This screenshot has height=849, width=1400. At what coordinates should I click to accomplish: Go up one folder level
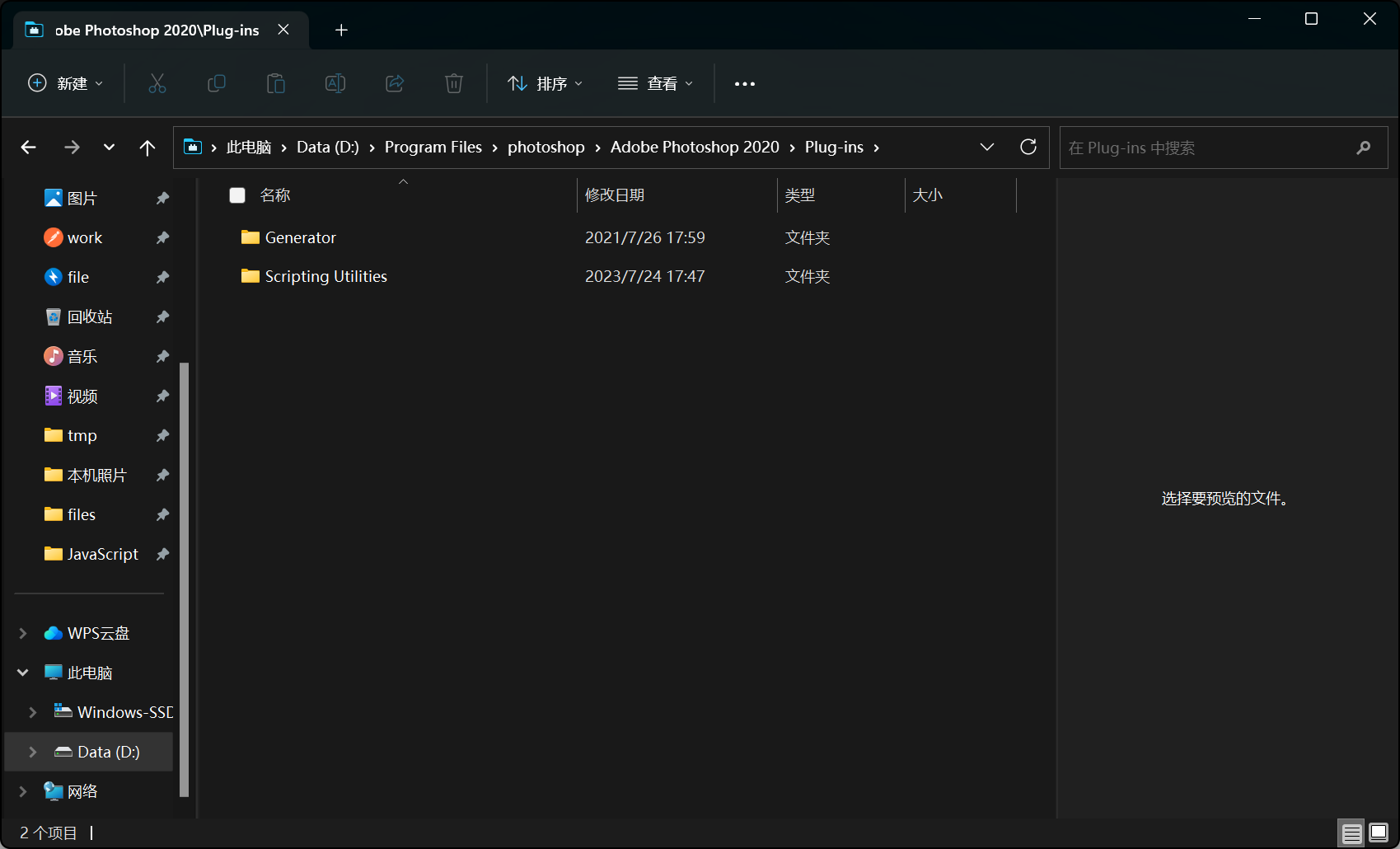point(147,148)
